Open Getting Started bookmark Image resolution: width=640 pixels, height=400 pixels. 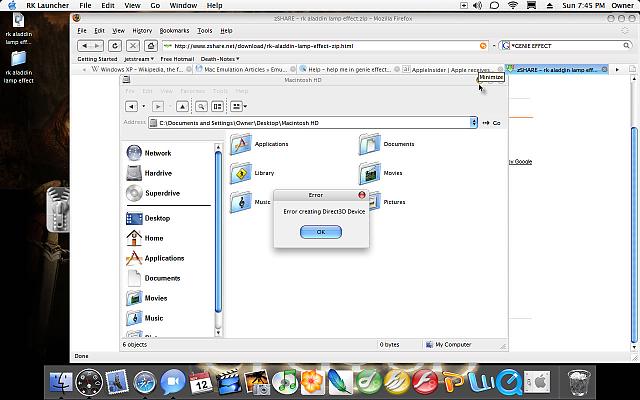(97, 59)
